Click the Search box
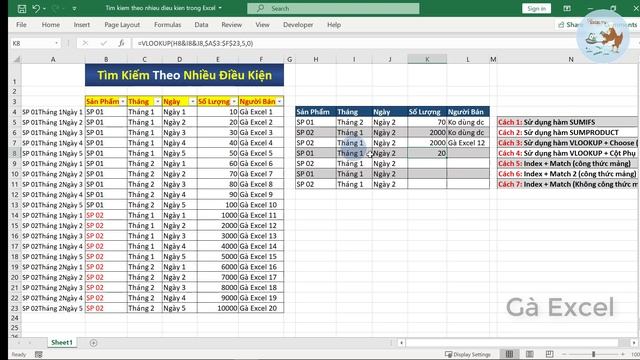 click(x=333, y=8)
